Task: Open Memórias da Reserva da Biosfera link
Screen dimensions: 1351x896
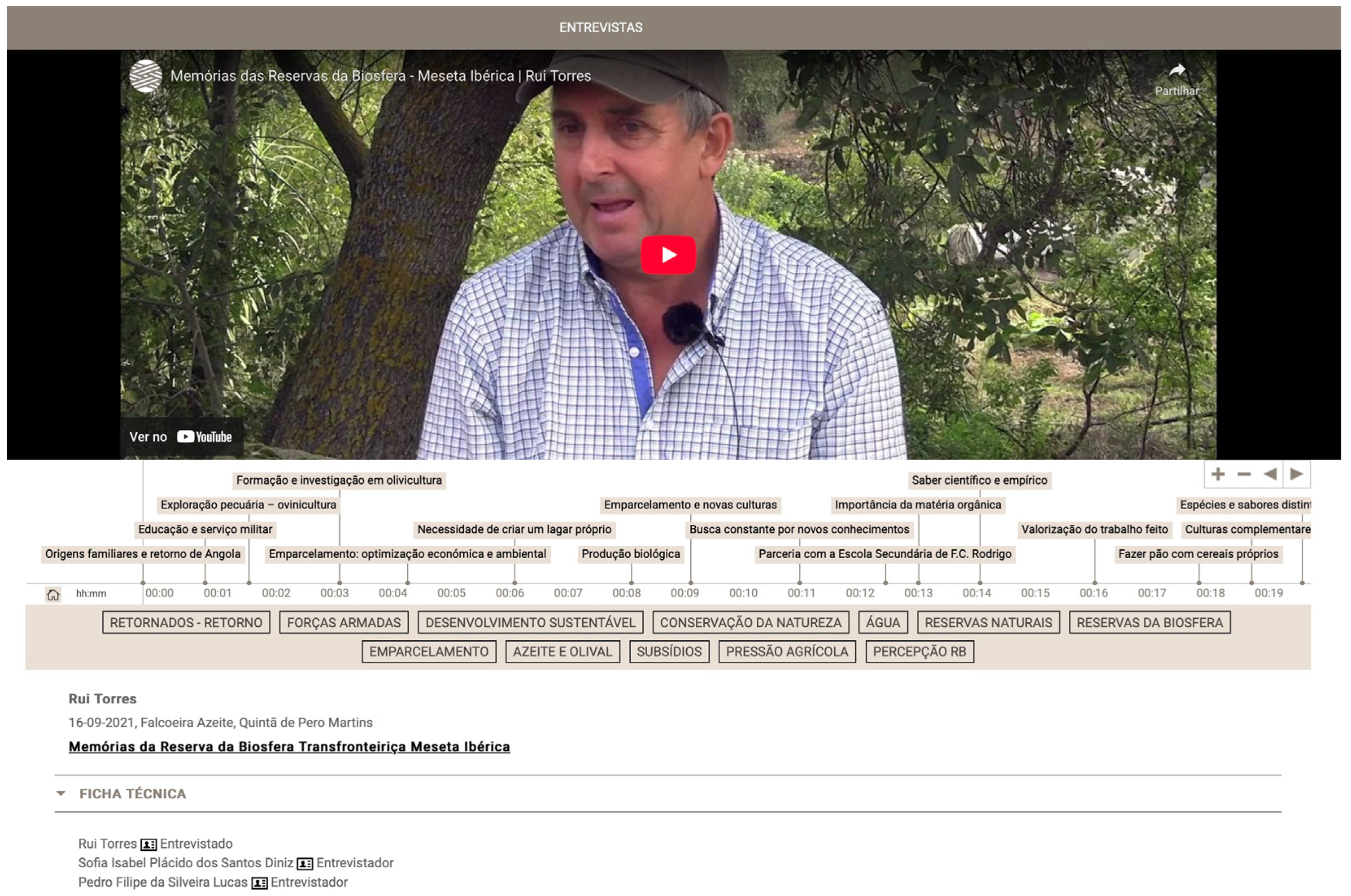Action: tap(289, 747)
